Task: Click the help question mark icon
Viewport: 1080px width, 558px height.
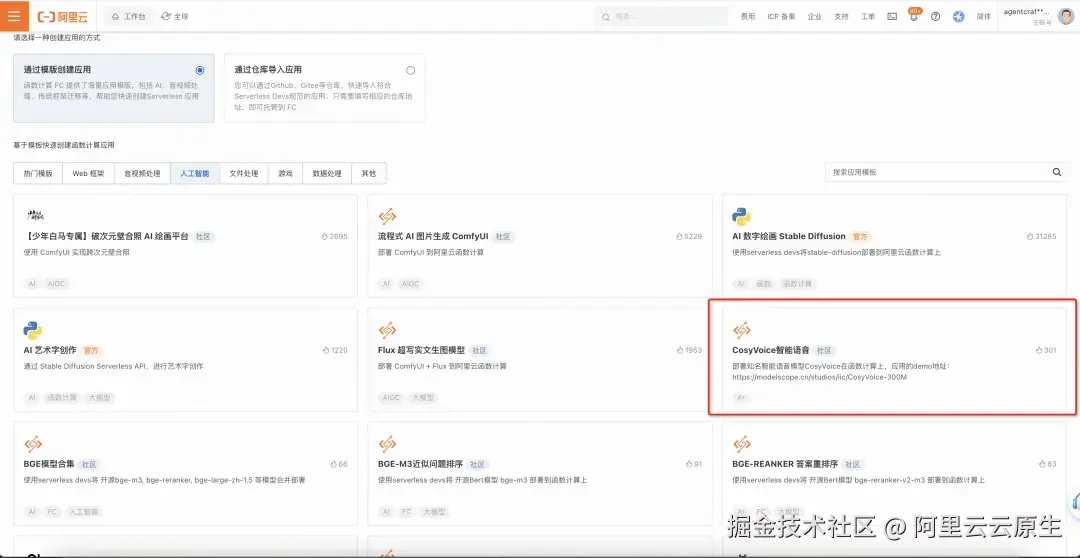Action: (935, 17)
